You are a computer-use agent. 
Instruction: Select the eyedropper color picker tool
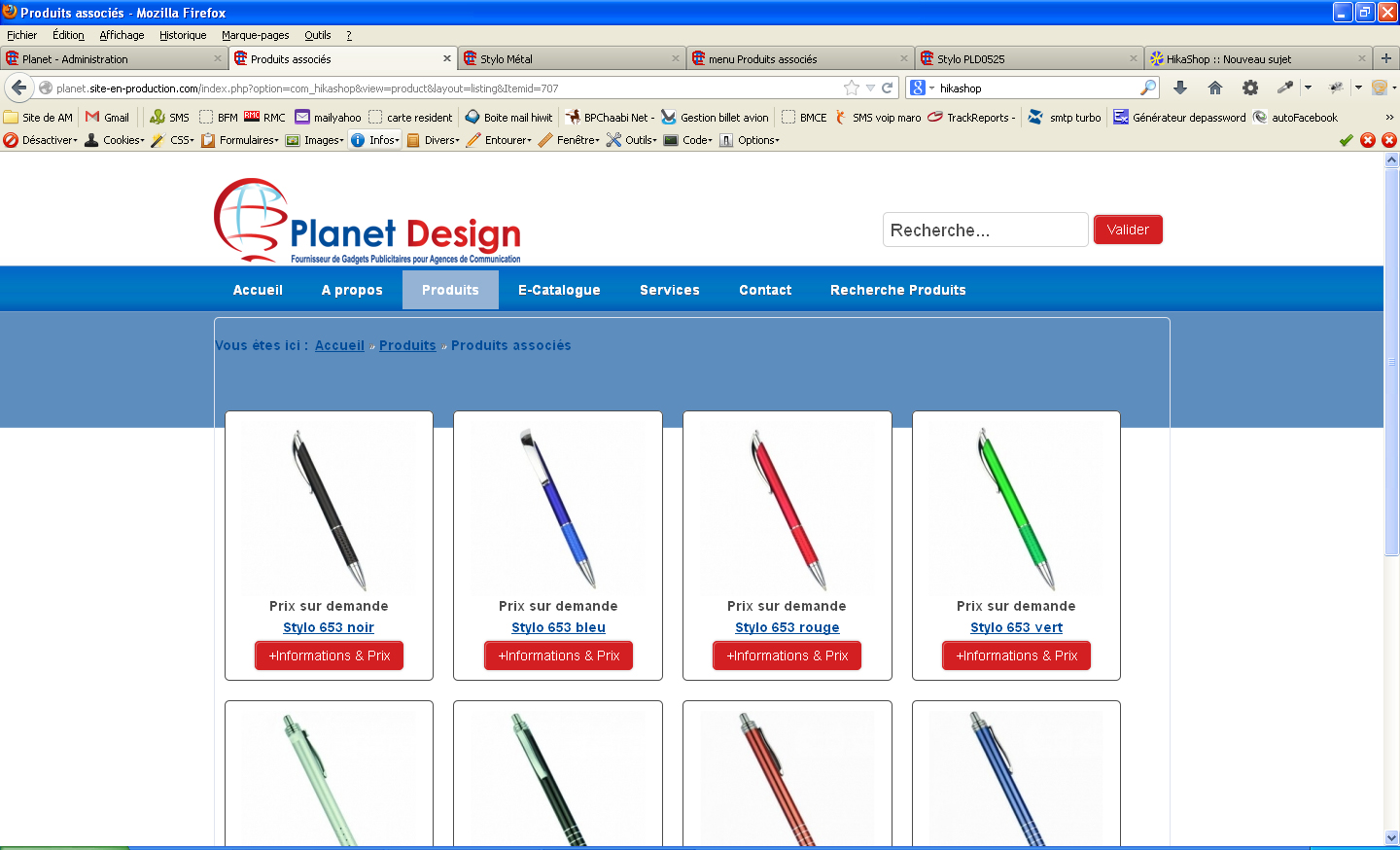[x=1285, y=88]
